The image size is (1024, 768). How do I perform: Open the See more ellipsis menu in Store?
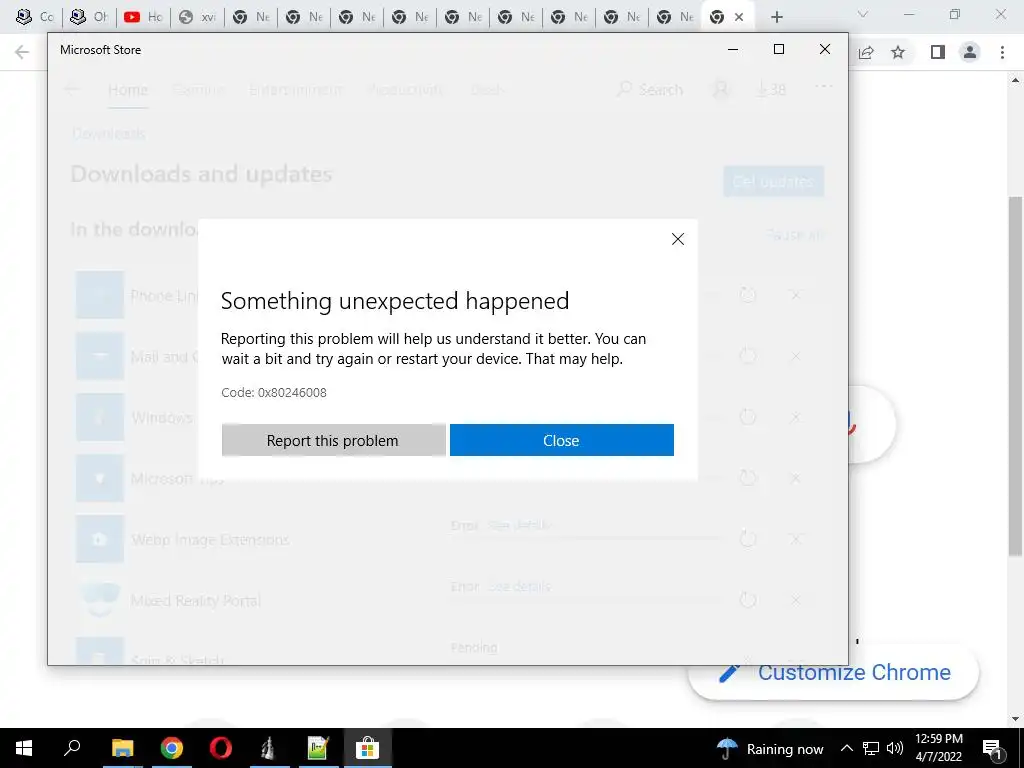[x=824, y=86]
